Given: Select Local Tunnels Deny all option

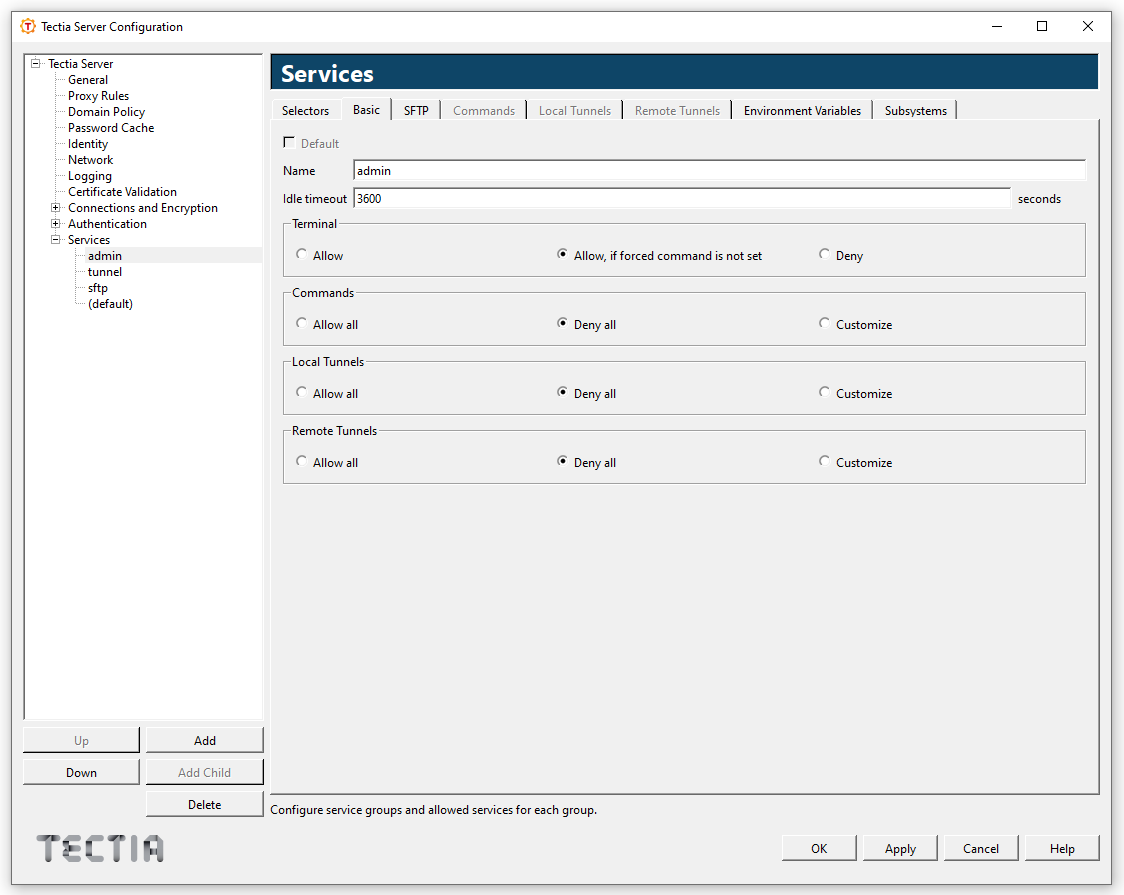Looking at the screenshot, I should click(563, 392).
